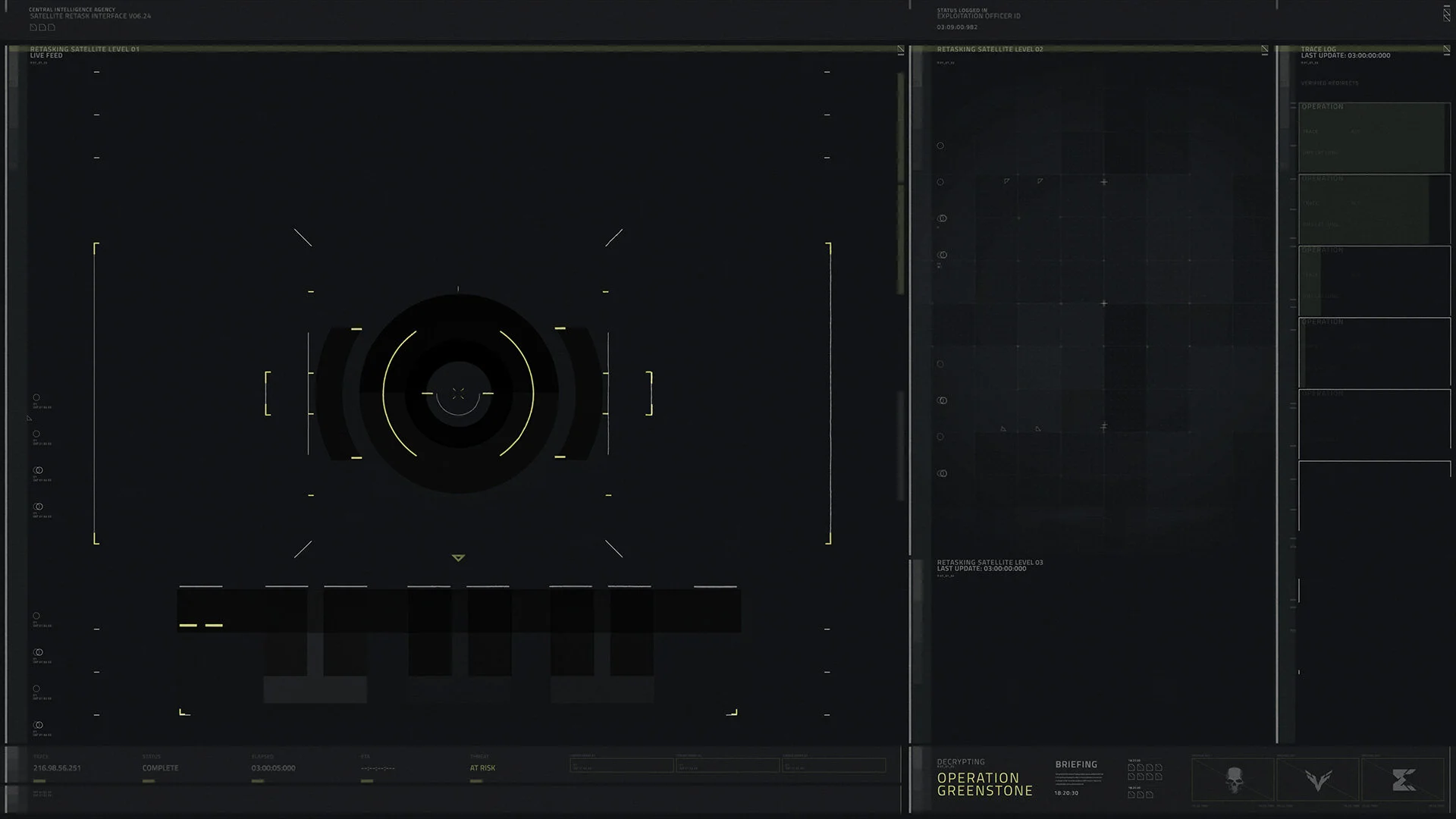
Task: Click the center crosshair of target reticle
Action: pos(458,393)
